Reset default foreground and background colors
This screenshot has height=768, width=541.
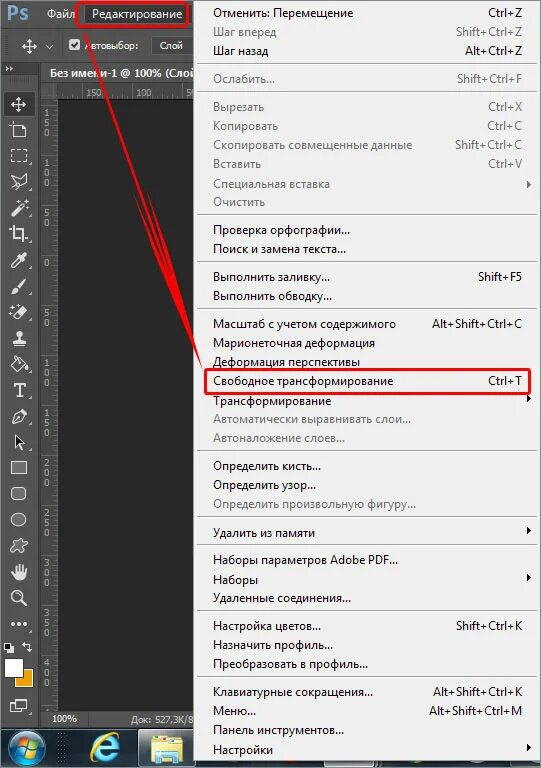pyautogui.click(x=9, y=648)
